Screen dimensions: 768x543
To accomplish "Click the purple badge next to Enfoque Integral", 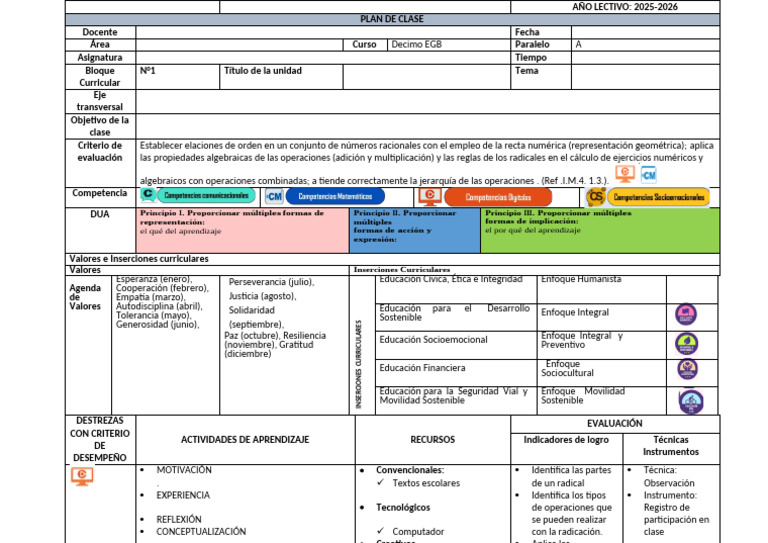I will coord(686,314).
